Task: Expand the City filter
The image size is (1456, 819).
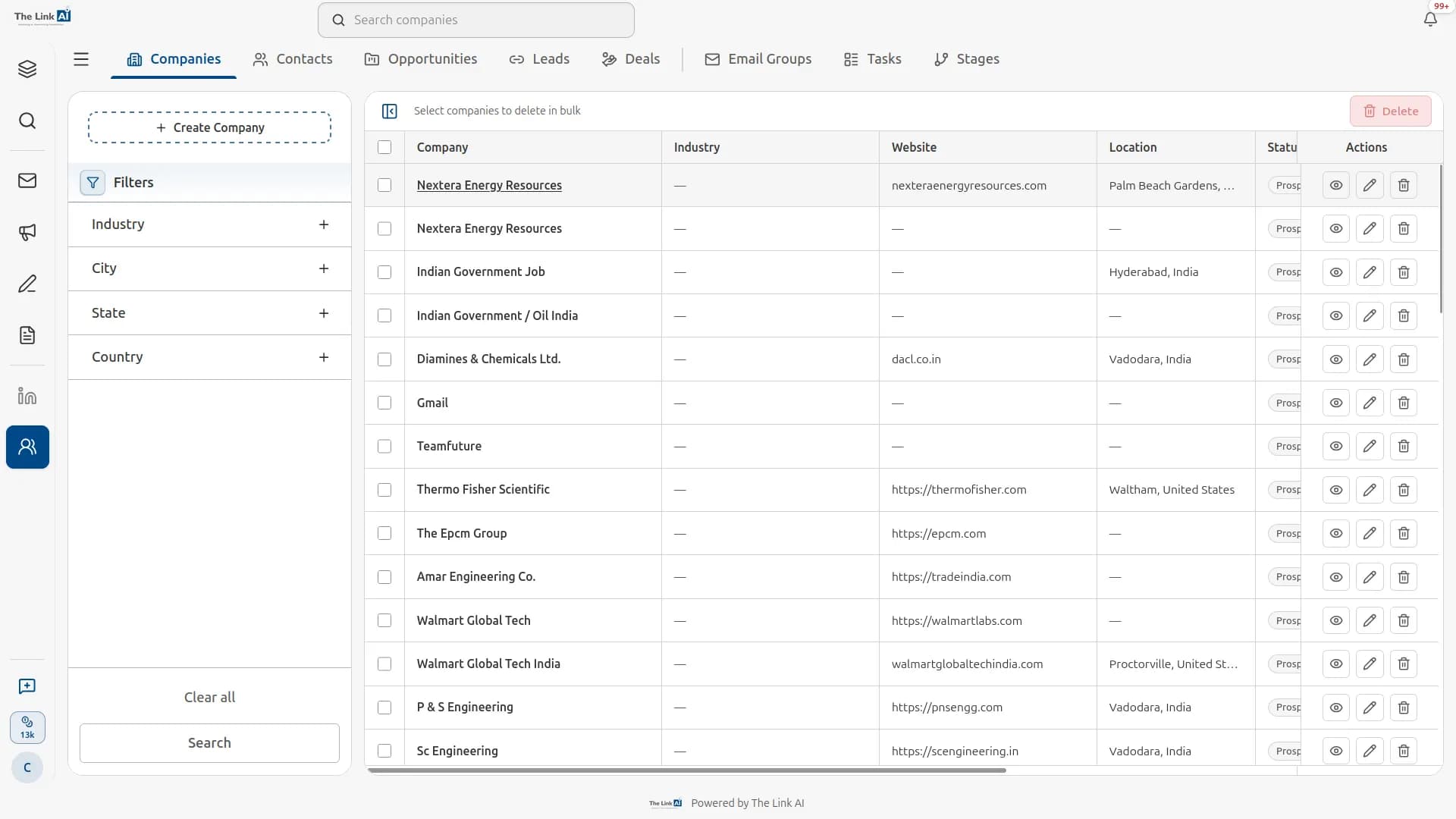Action: pos(210,268)
